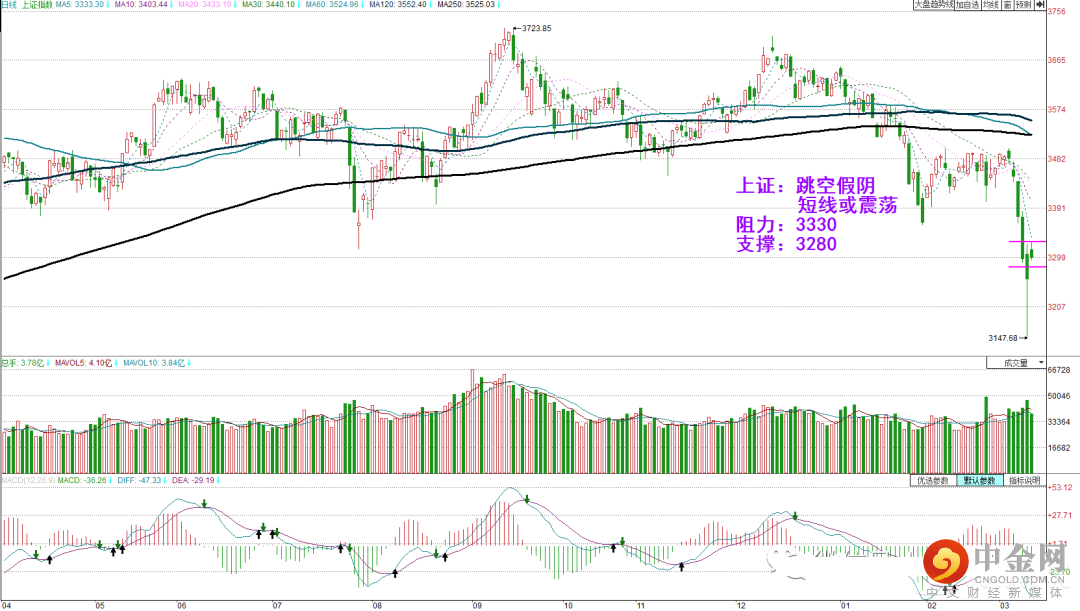
Task: Click the 3147.68 low price marker
Action: tap(1003, 338)
